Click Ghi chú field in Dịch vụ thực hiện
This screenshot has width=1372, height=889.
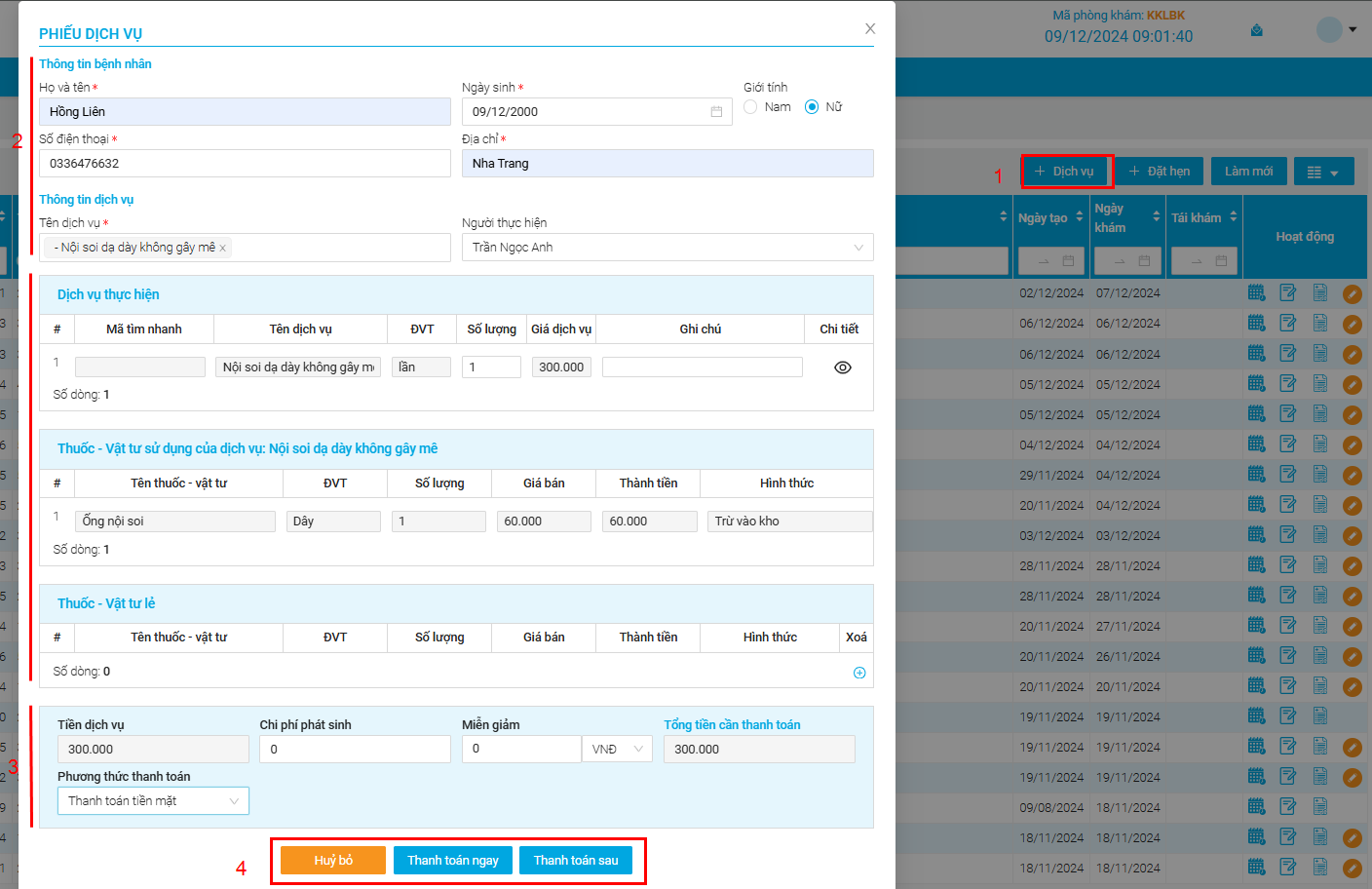pyautogui.click(x=703, y=367)
